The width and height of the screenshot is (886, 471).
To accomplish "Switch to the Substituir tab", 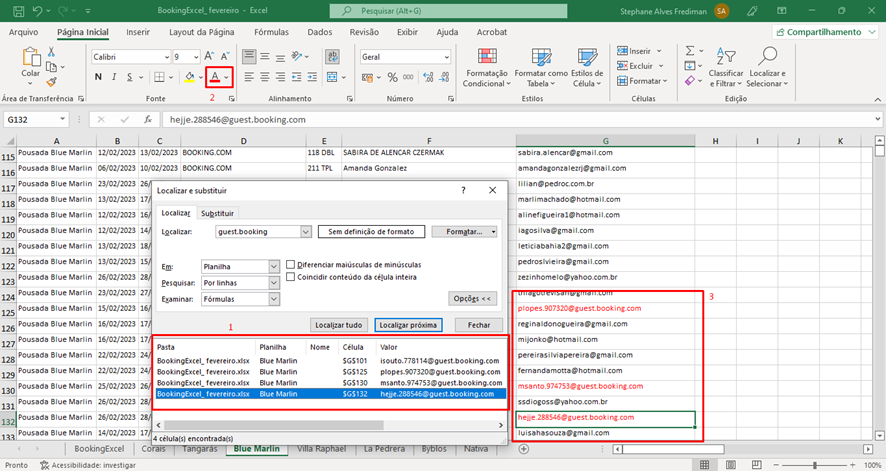I will pyautogui.click(x=217, y=213).
